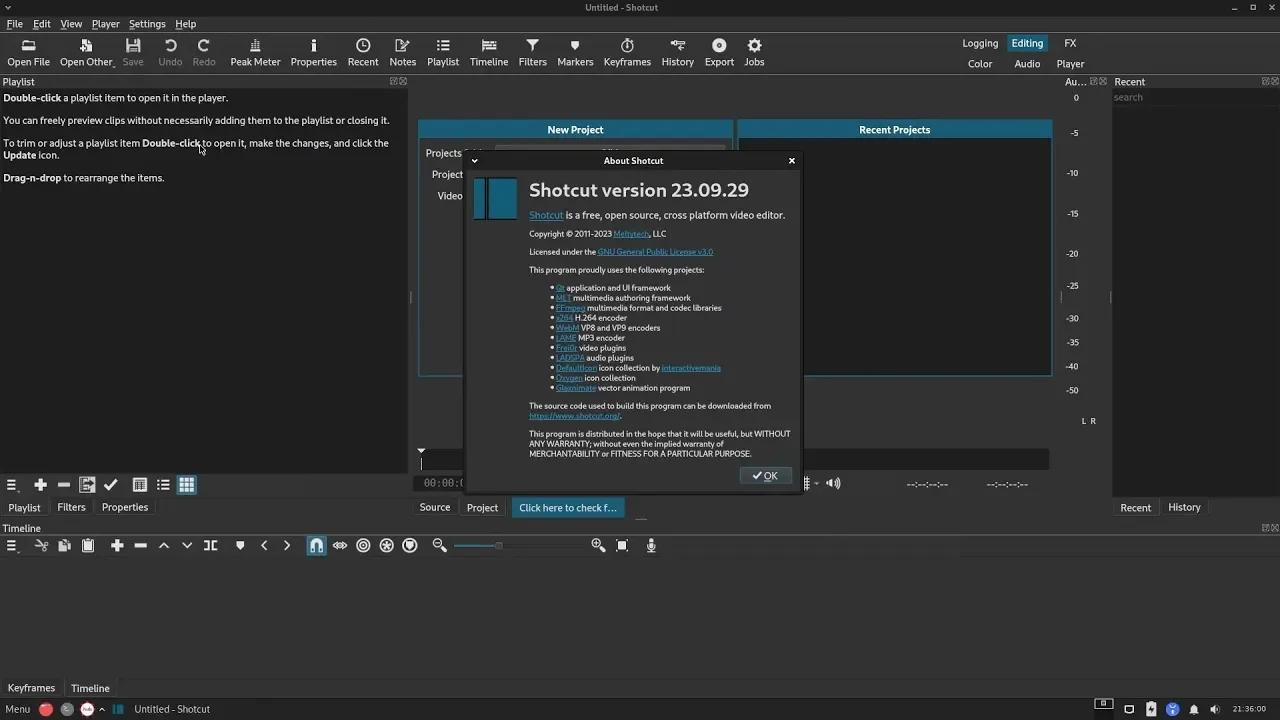Open the Export panel
The height and width of the screenshot is (720, 1280).
[x=719, y=52]
